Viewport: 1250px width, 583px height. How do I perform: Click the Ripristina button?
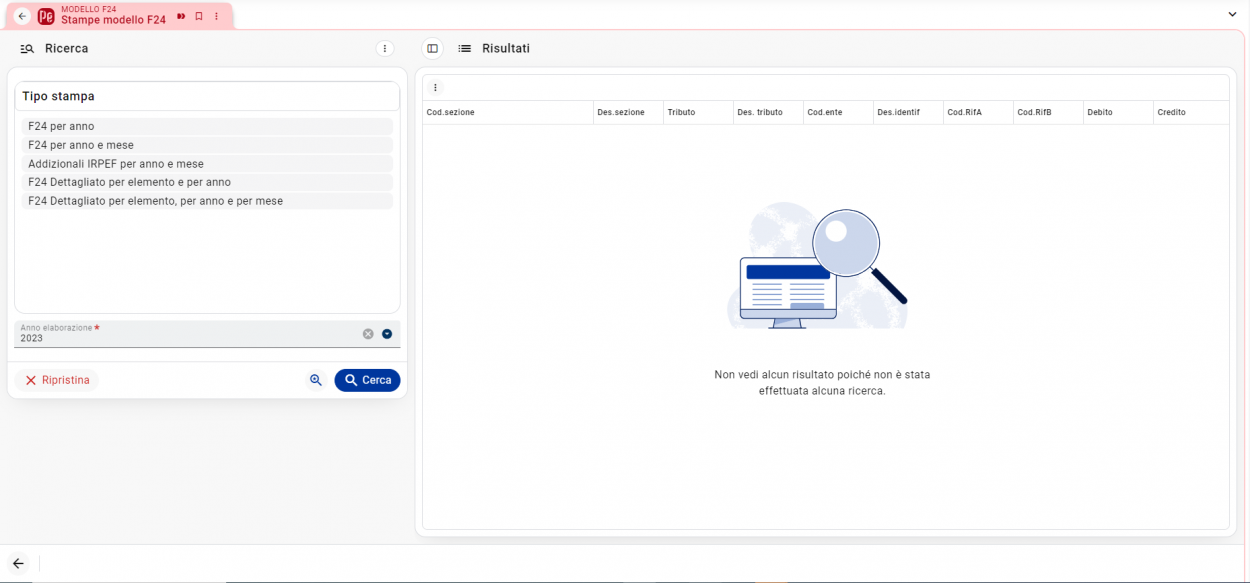[57, 380]
